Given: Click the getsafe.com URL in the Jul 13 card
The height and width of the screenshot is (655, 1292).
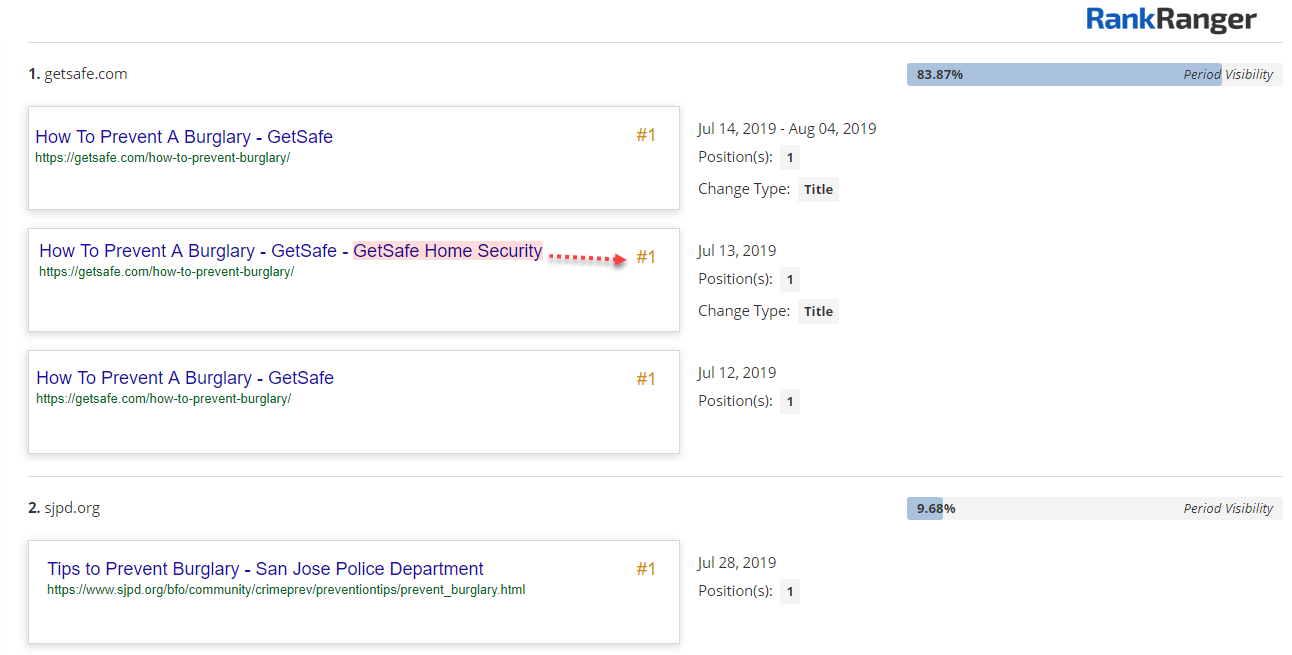Looking at the screenshot, I should point(166,271).
